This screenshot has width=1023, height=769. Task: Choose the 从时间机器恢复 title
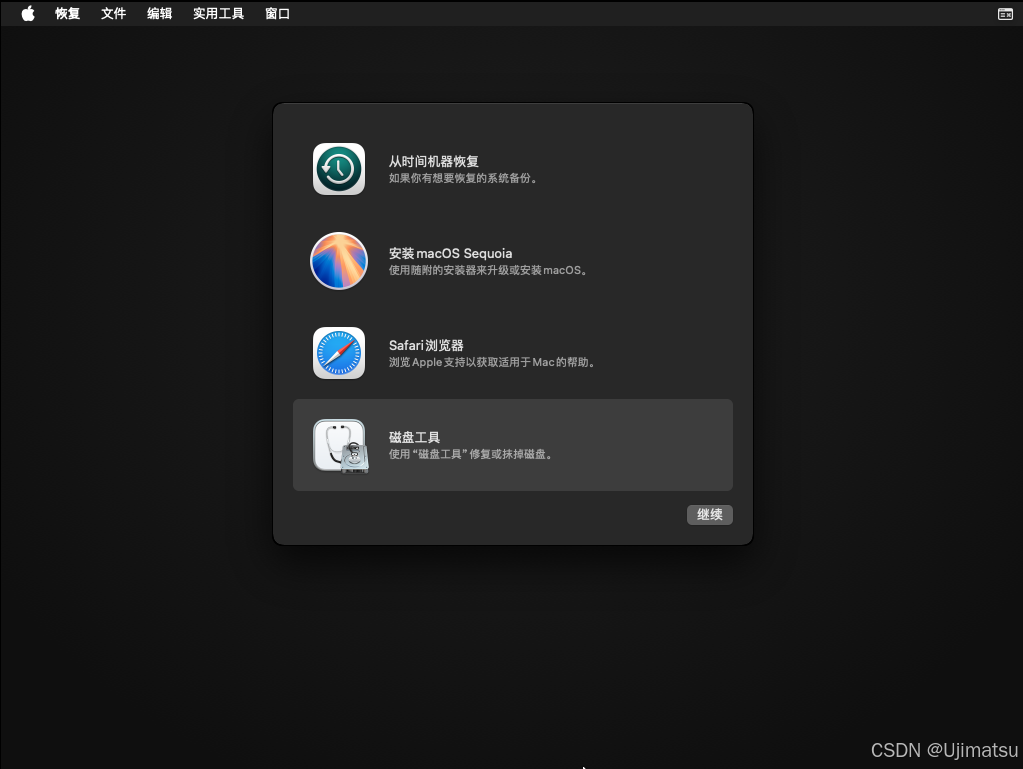click(434, 161)
